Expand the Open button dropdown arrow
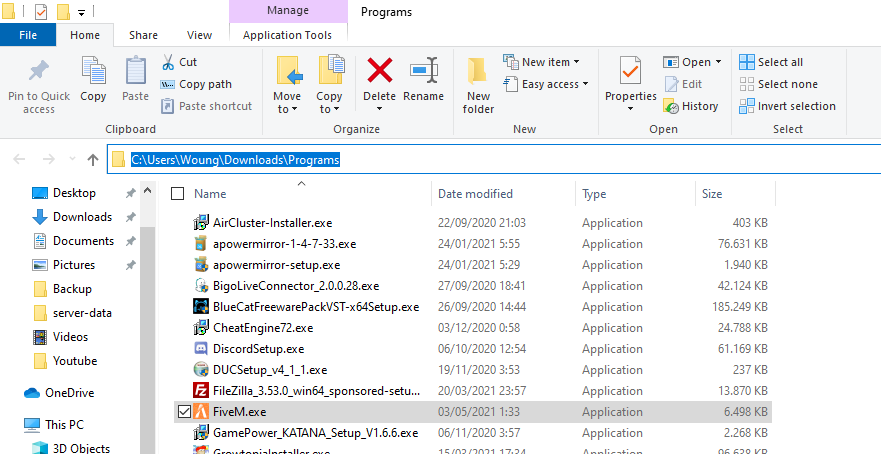881x454 pixels. tap(718, 62)
